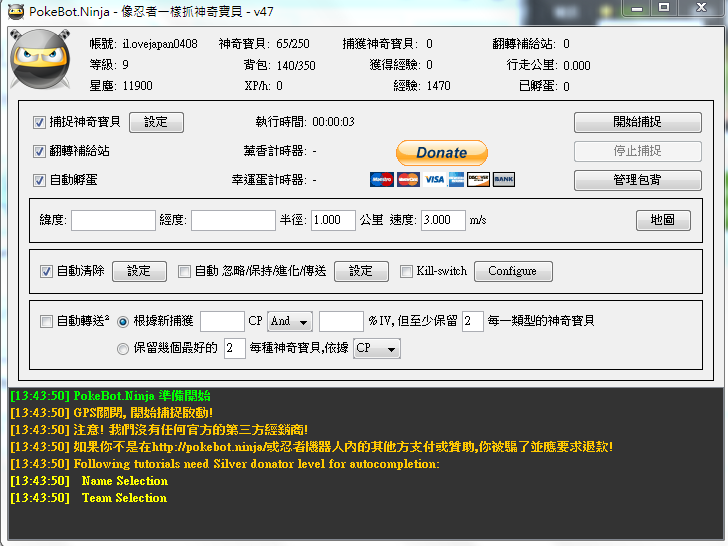Click 神奇寶貝 count 65/250

pyautogui.click(x=293, y=44)
